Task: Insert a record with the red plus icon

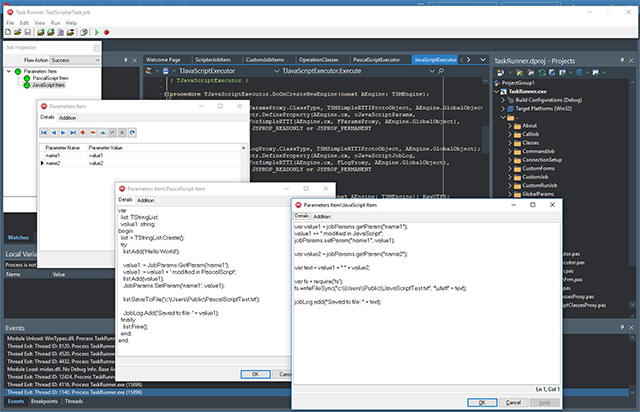Action: pos(83,133)
